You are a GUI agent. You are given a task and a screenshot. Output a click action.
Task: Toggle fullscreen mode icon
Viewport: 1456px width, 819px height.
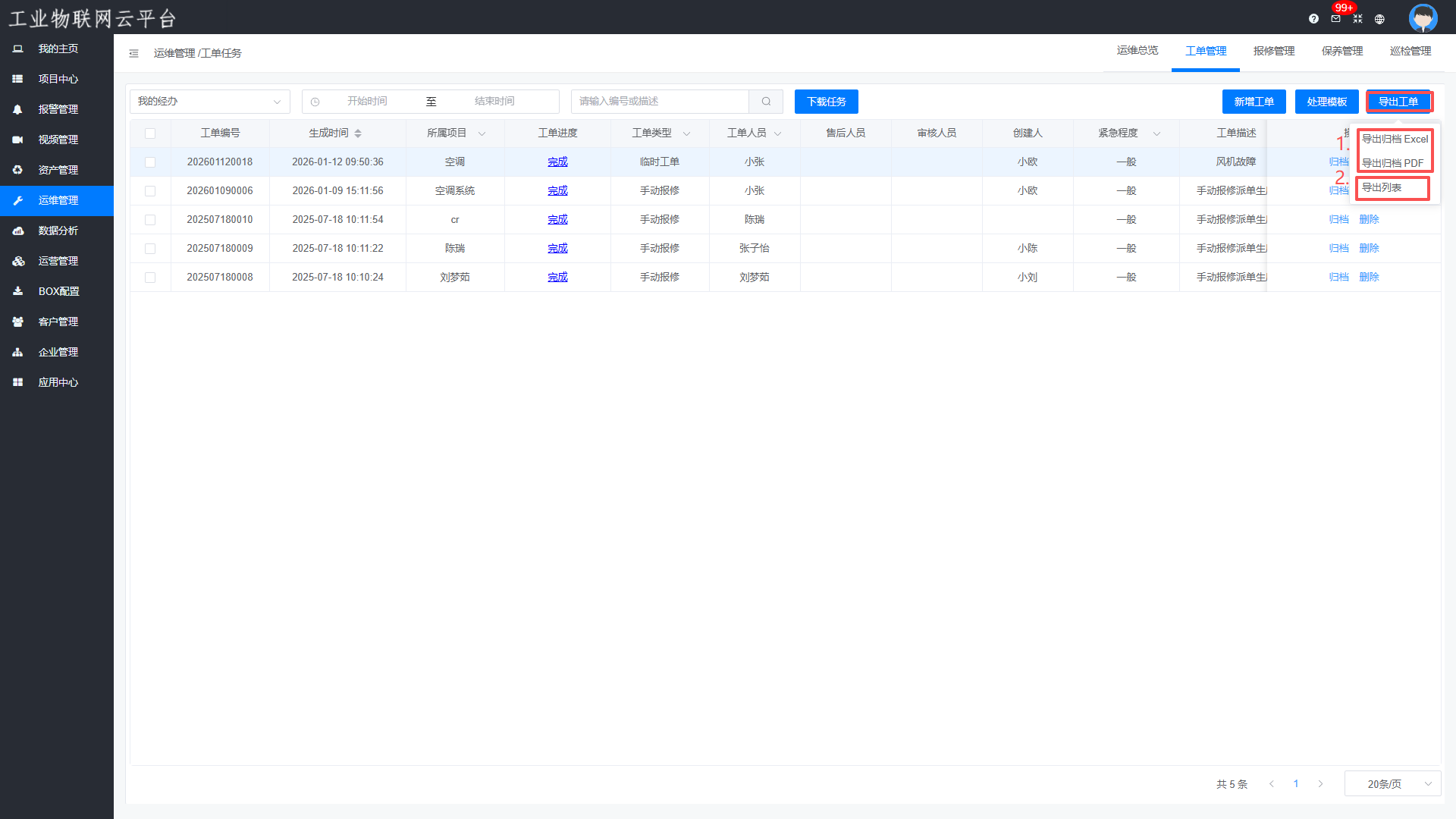1357,19
